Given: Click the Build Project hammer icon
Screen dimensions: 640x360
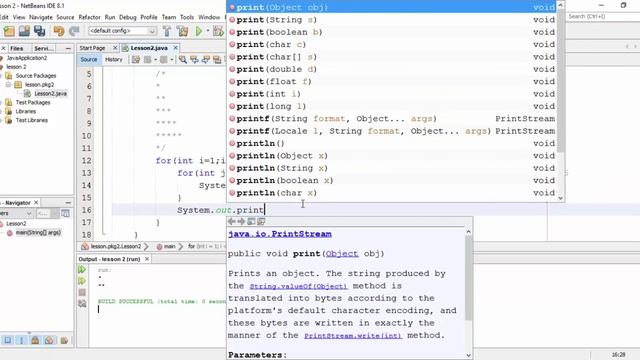Looking at the screenshot, I should point(167,31).
